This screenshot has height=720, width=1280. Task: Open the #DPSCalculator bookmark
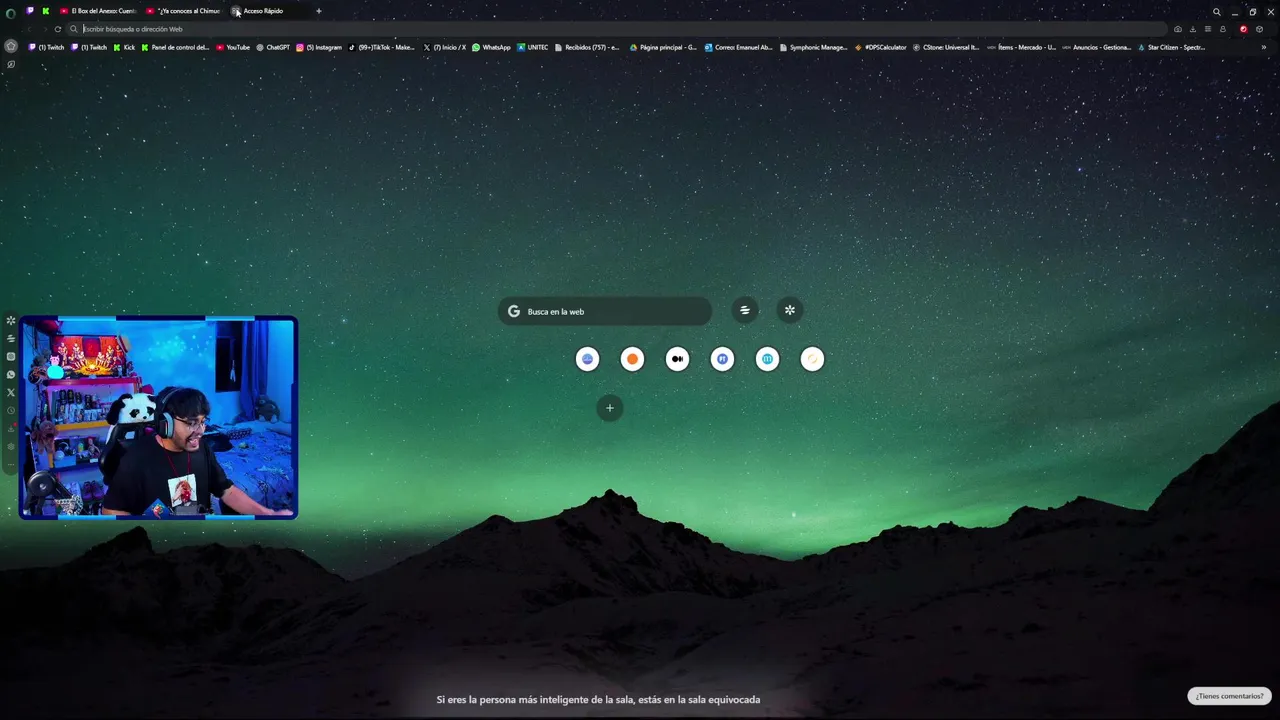point(880,47)
